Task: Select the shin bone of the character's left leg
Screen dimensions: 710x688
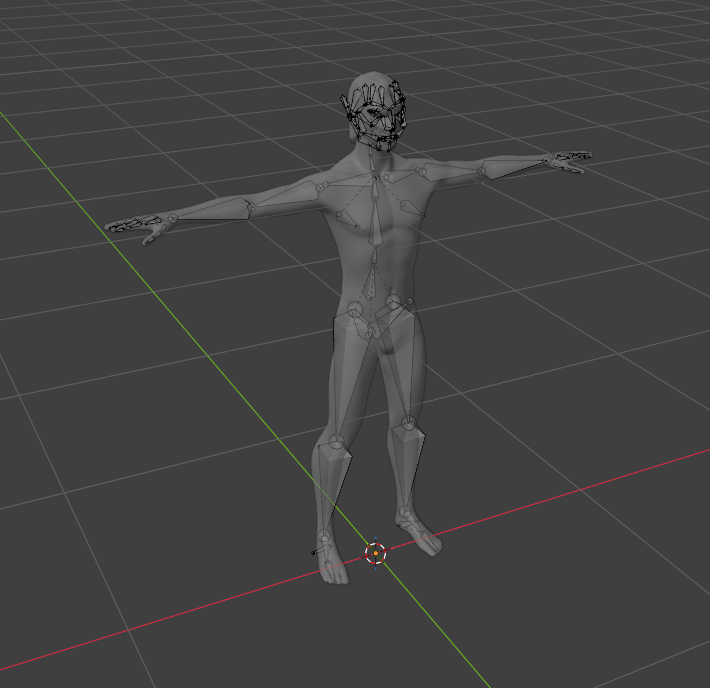Action: point(408,468)
